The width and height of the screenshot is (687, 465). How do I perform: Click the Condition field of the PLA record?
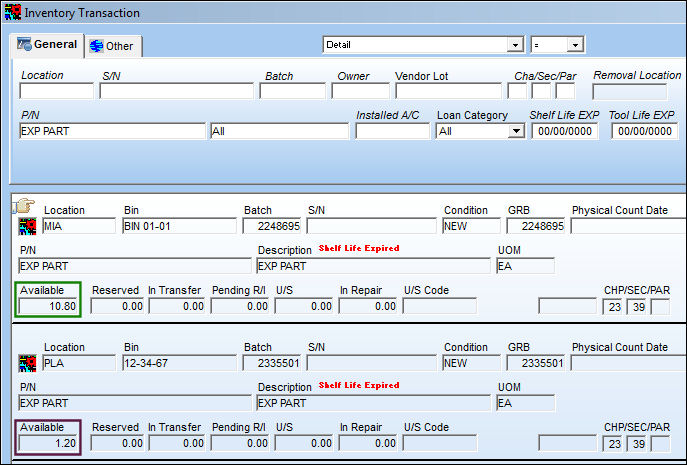click(471, 363)
